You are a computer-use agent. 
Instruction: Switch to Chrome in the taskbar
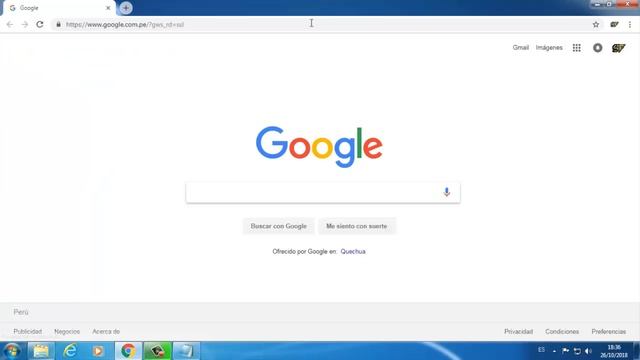click(128, 351)
